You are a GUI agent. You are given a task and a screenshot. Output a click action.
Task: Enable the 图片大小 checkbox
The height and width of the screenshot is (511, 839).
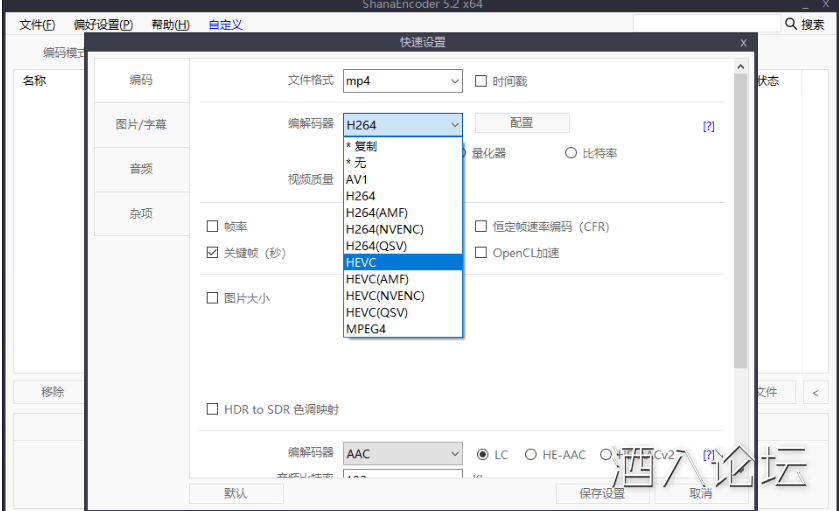tap(212, 298)
